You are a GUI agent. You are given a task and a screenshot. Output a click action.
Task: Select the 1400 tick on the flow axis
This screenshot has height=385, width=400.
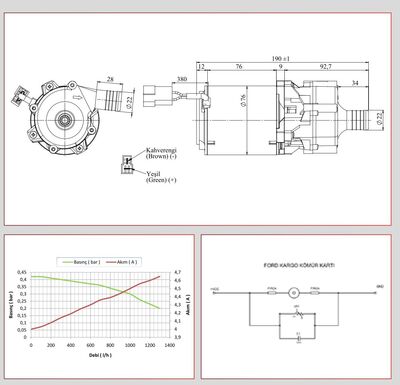170,345
